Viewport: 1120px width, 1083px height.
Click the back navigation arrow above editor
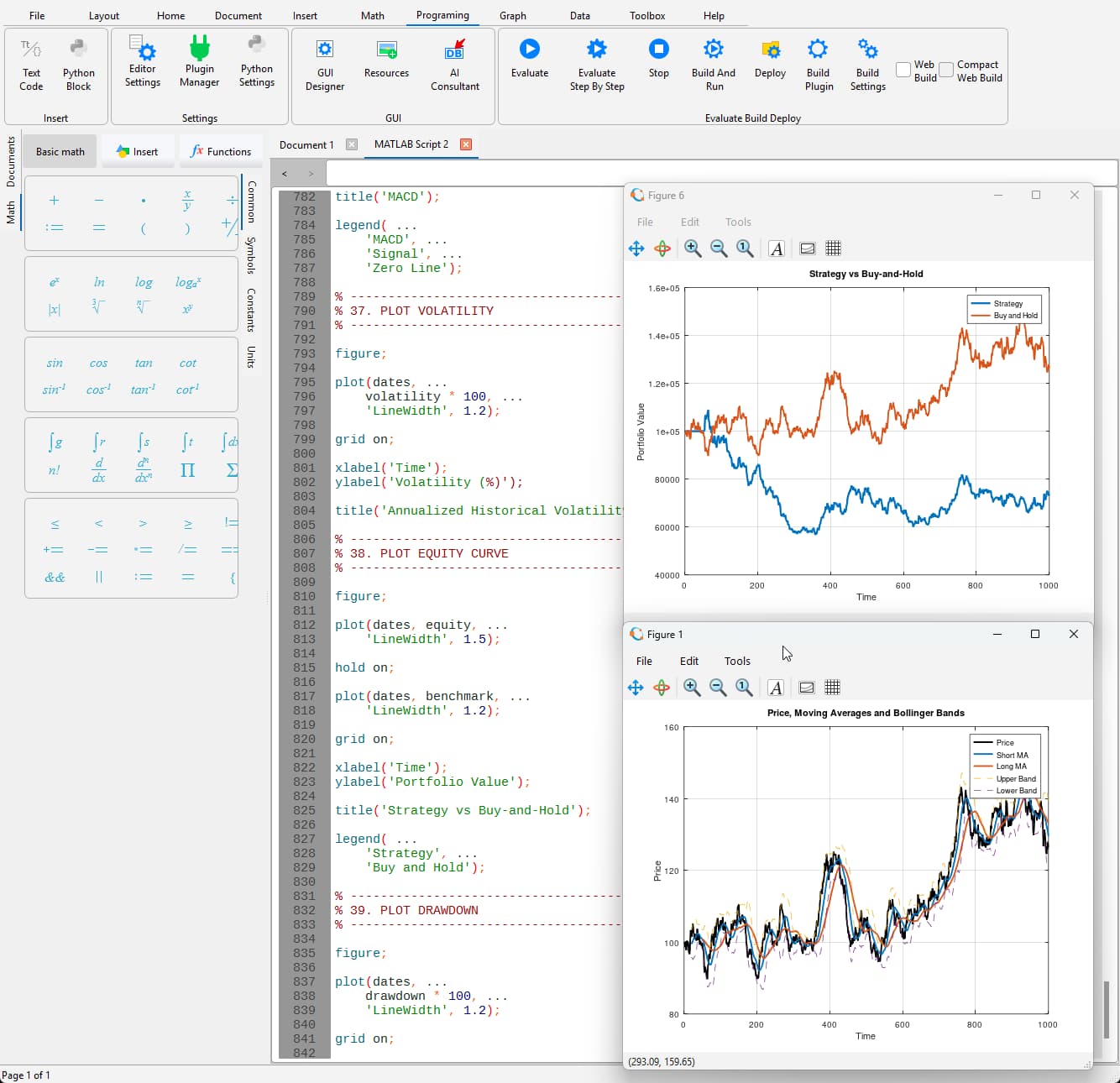[x=285, y=174]
